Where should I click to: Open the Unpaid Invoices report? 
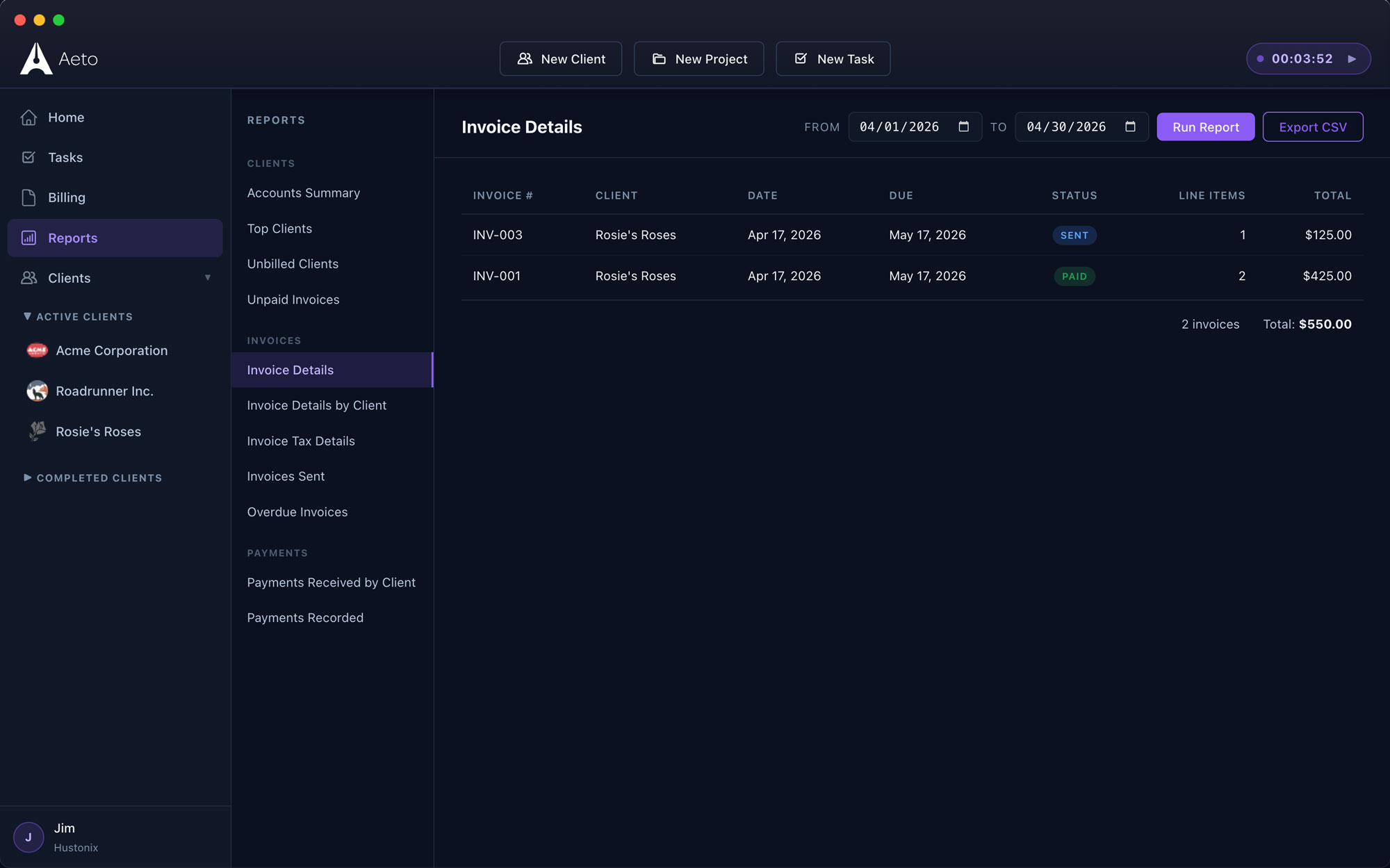[x=332, y=299]
